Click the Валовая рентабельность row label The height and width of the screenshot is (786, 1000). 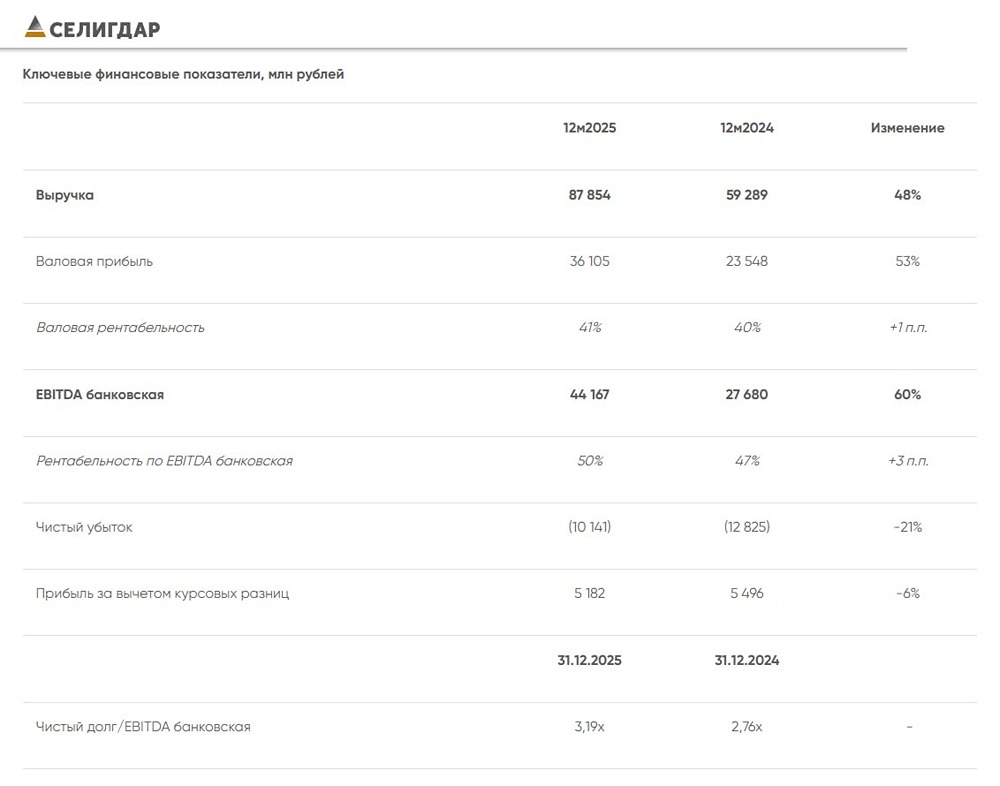120,328
